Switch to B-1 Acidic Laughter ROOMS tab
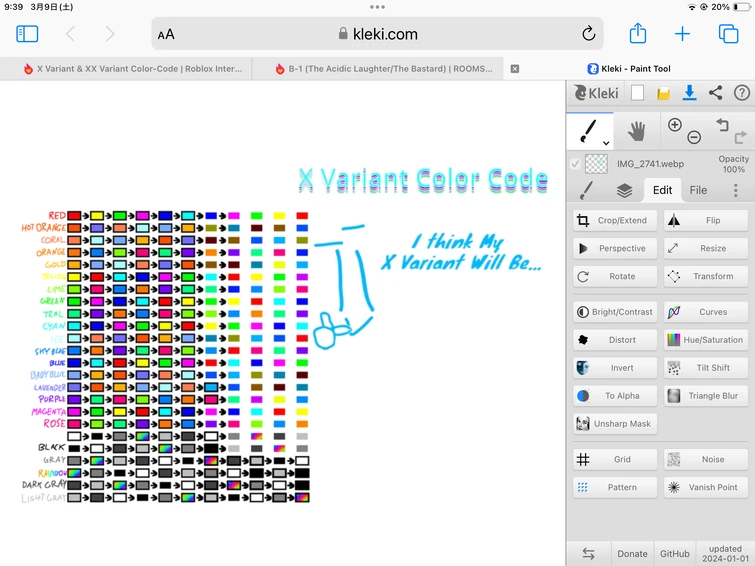This screenshot has height=566, width=755. (384, 69)
